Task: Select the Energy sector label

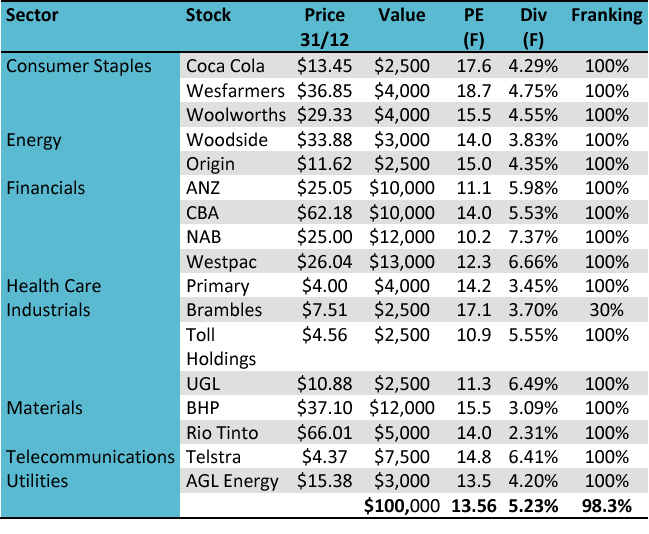Action: [34, 139]
